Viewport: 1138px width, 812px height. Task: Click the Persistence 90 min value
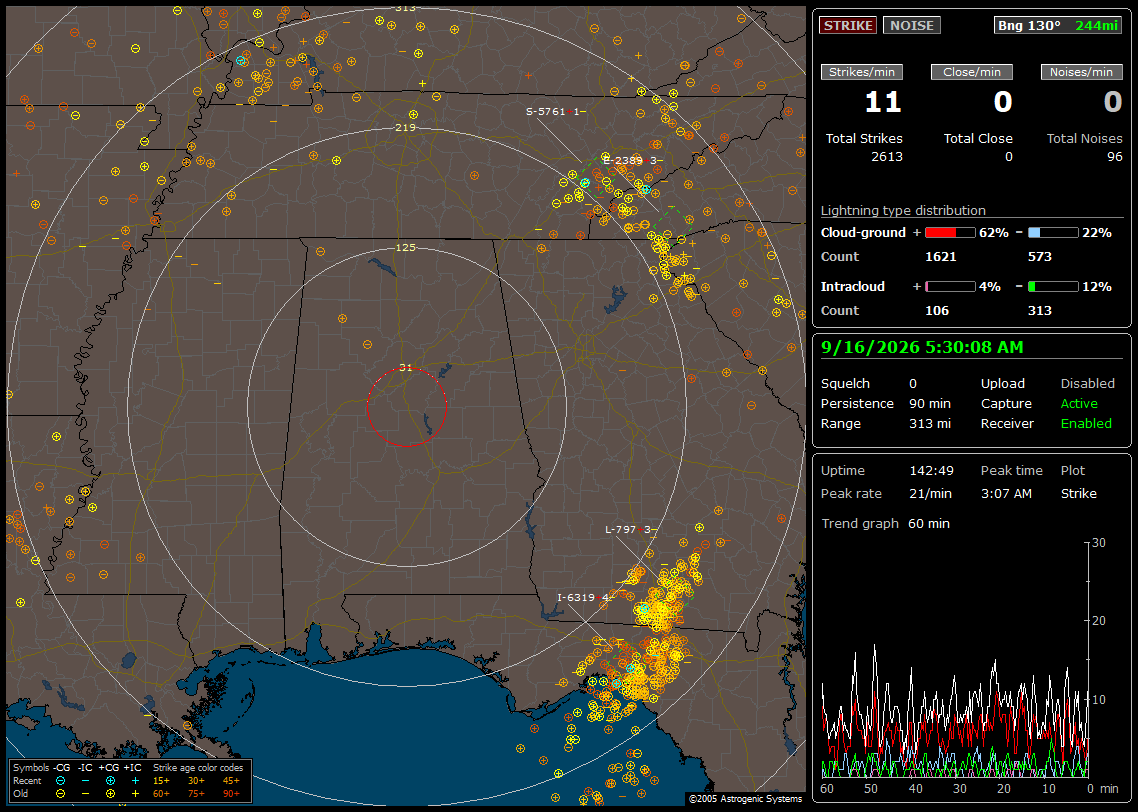pyautogui.click(x=930, y=403)
